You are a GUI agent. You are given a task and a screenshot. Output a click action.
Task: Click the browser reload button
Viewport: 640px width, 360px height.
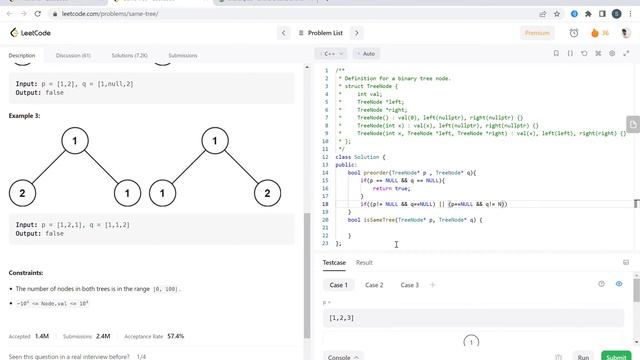(x=38, y=14)
